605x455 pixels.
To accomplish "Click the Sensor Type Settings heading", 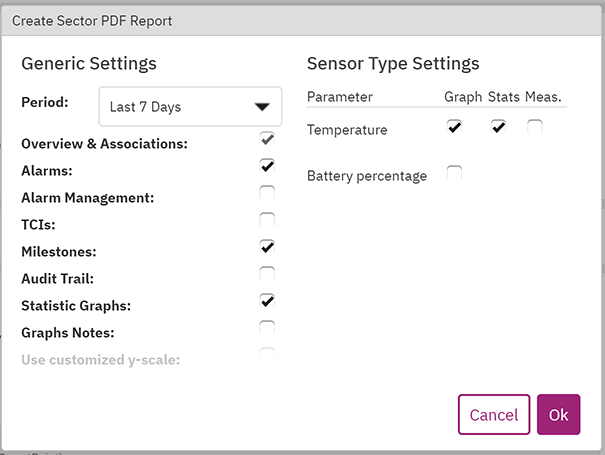I will tap(393, 63).
